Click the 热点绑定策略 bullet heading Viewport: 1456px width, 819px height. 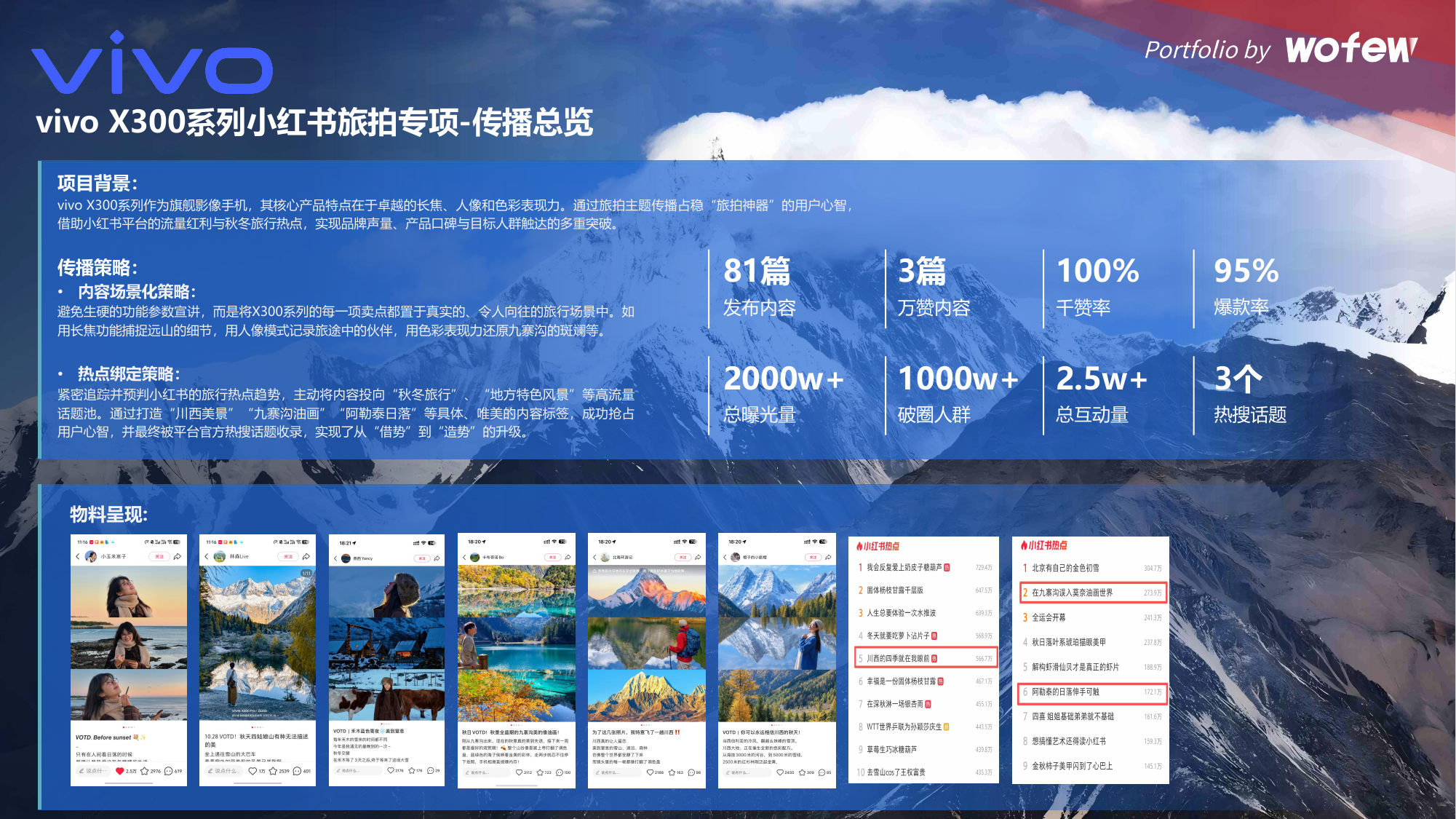click(x=129, y=373)
